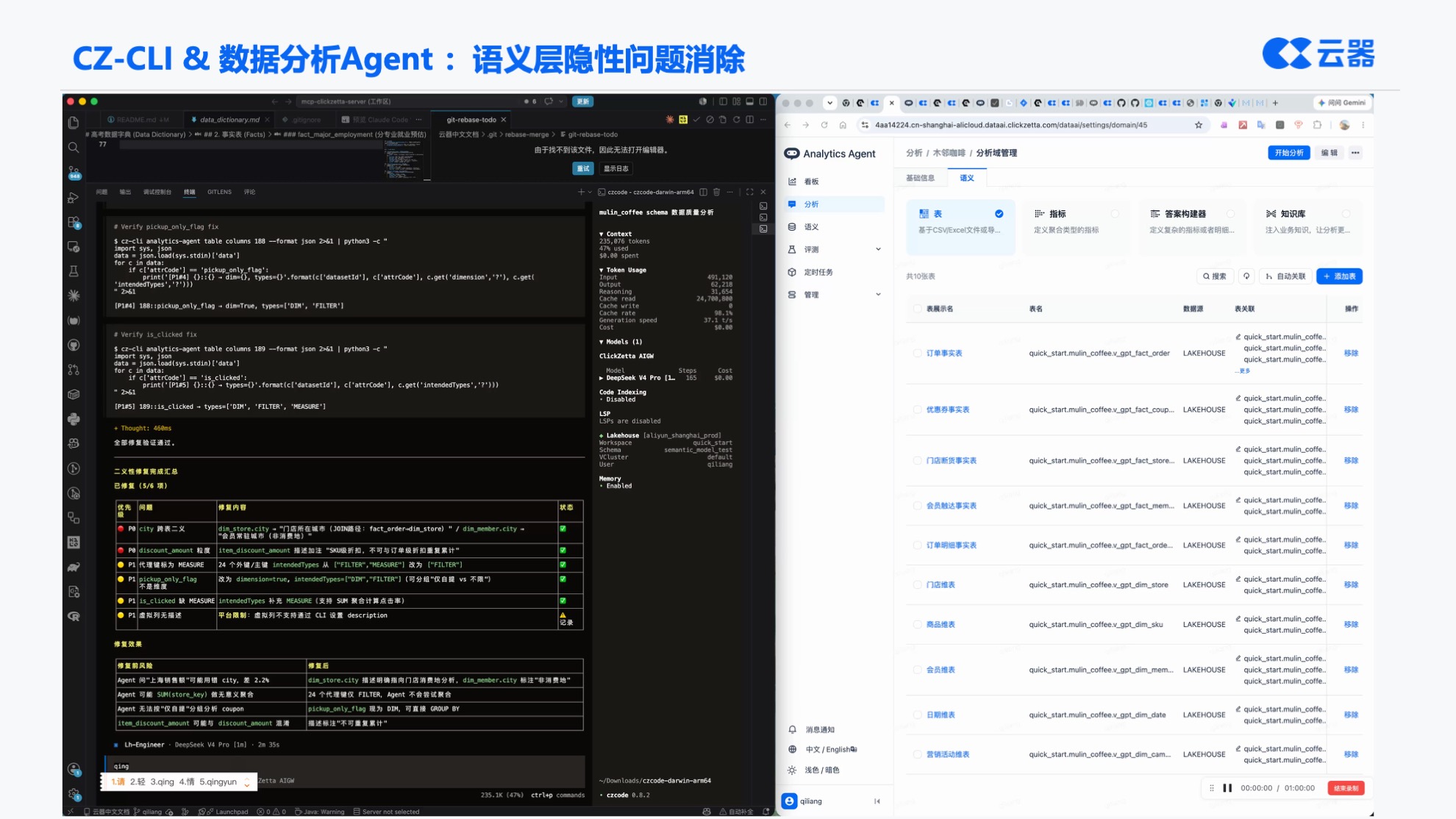The image size is (1456, 819).
Task: Click the 添加表 button
Action: coord(1339,276)
